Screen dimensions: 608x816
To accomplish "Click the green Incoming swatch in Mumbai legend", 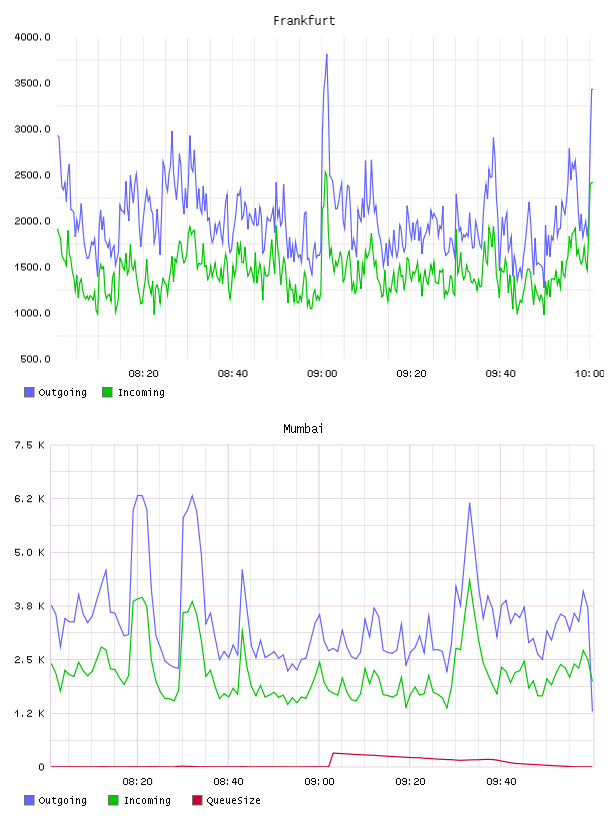I will (x=113, y=800).
